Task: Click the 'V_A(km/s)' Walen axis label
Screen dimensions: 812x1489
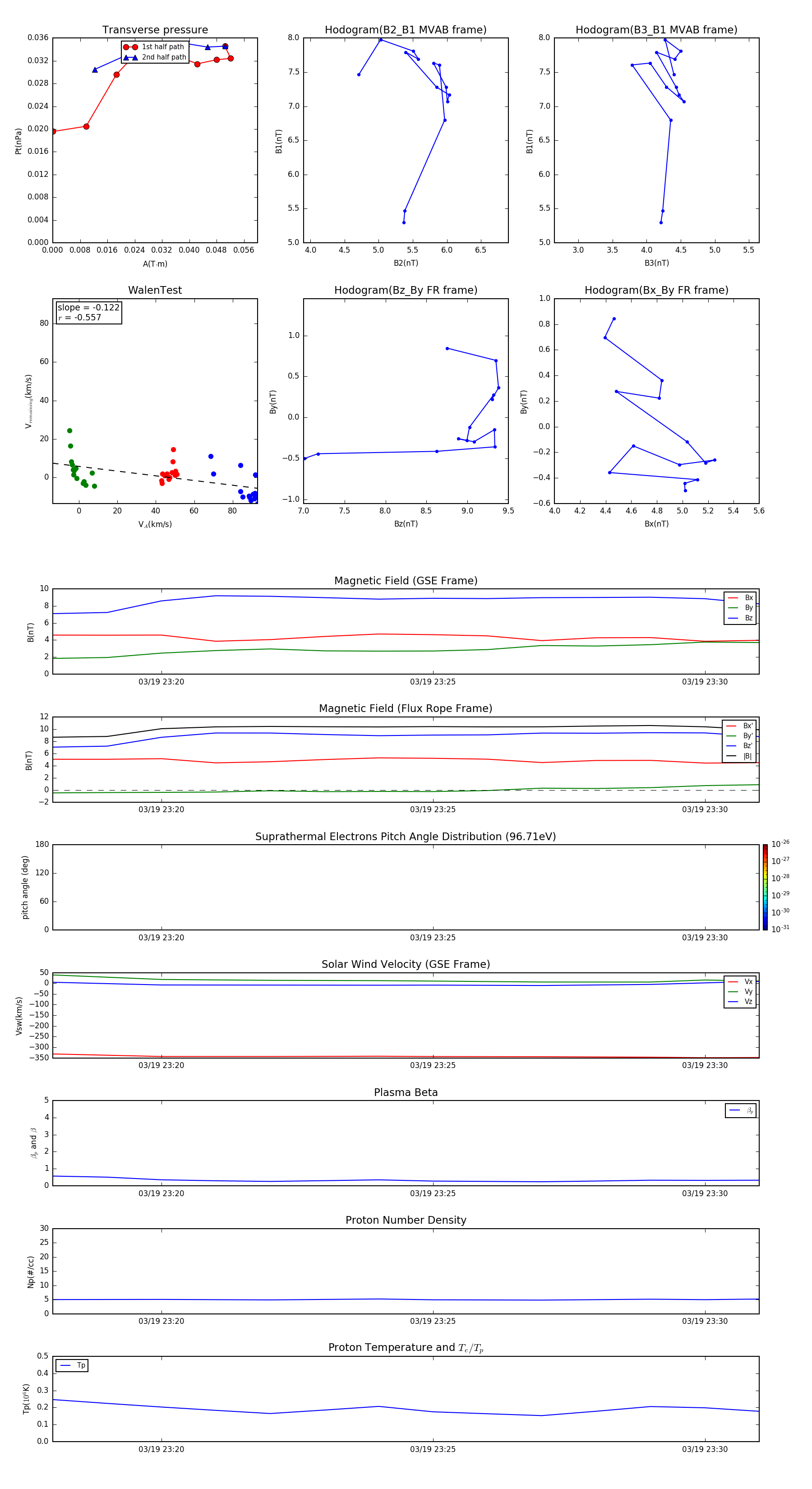Action: coord(155,524)
